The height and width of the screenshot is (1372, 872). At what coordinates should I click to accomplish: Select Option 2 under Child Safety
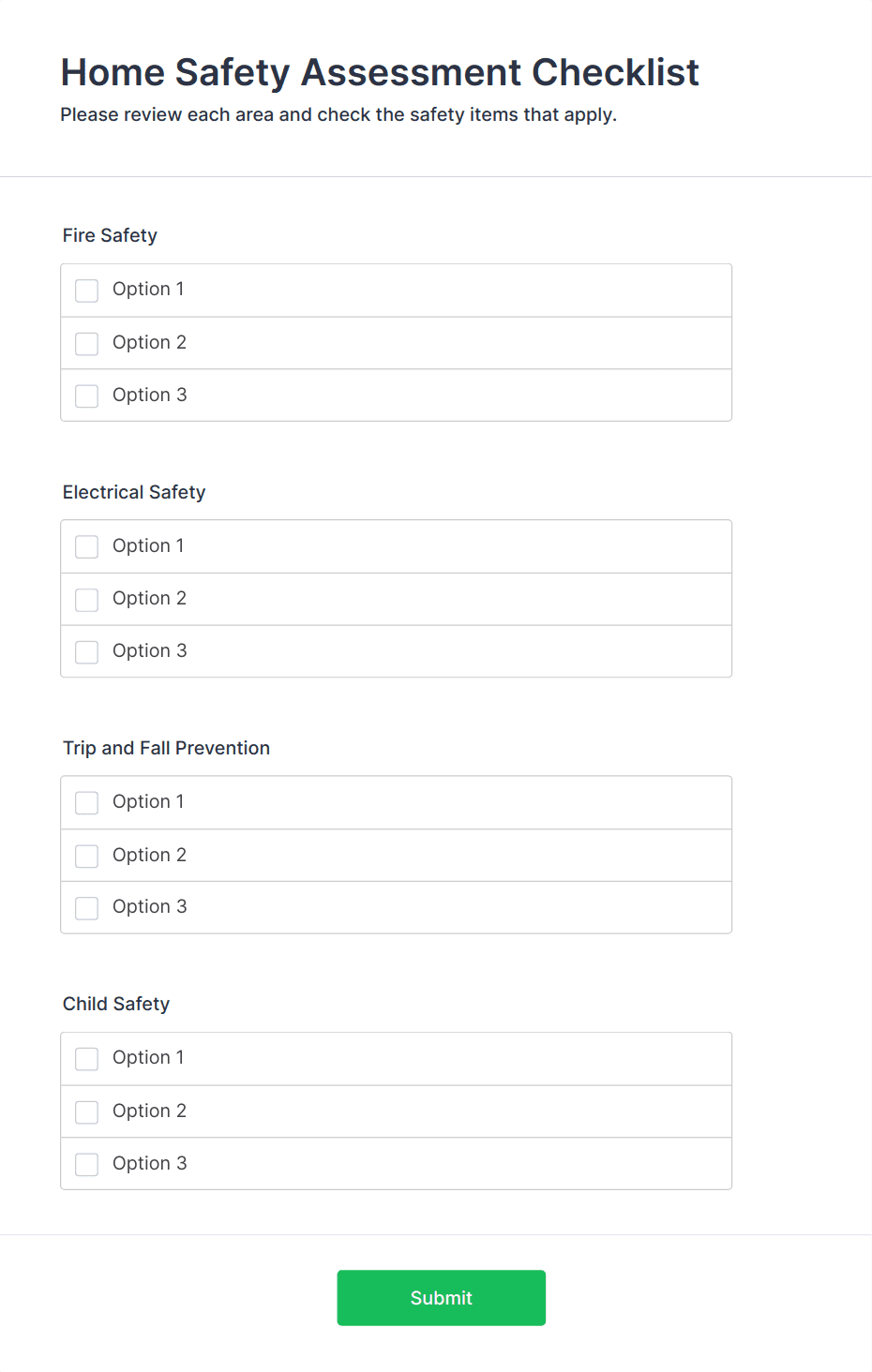click(87, 1111)
